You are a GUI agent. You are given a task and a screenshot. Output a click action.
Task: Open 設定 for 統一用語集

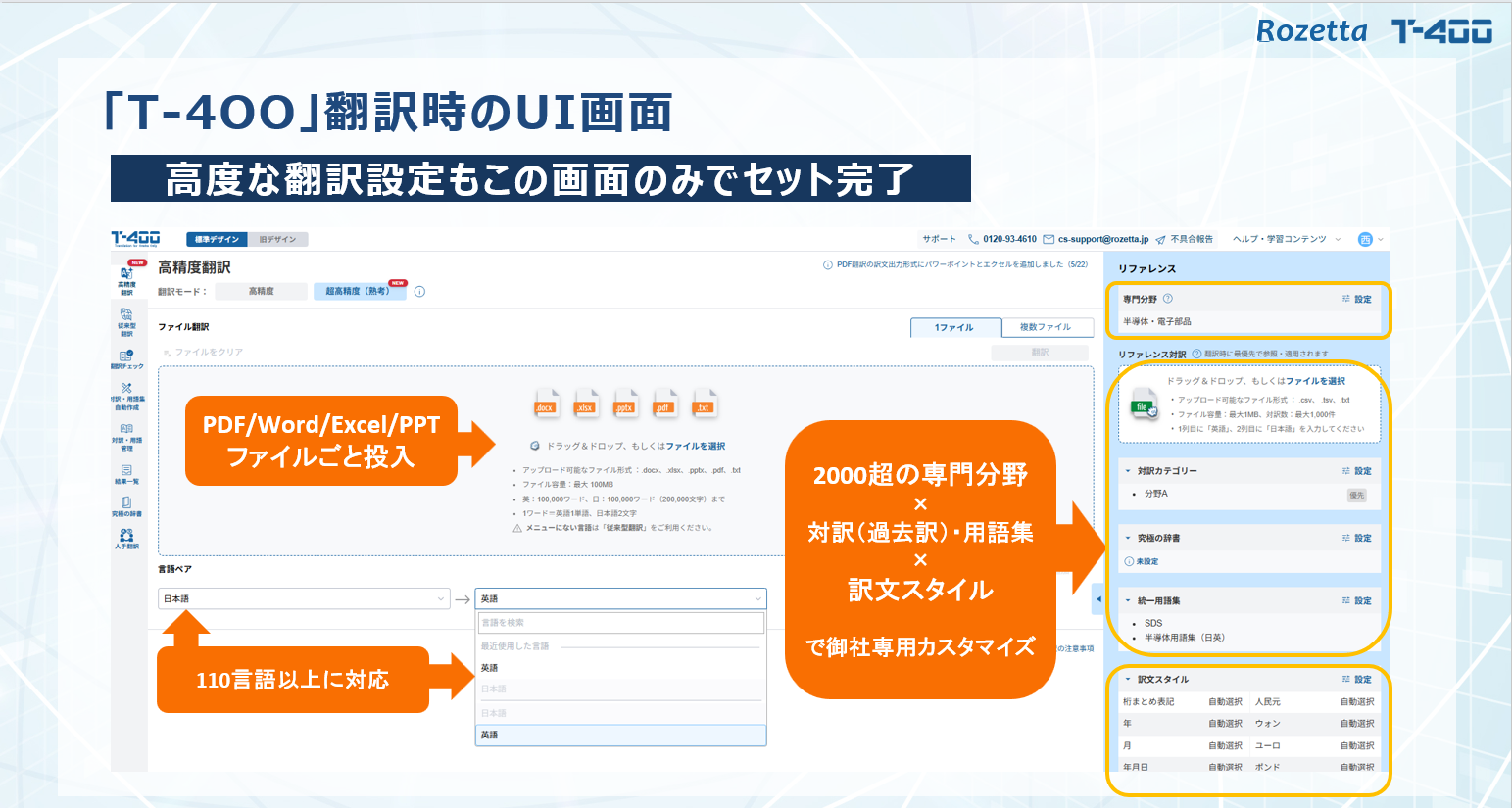point(1357,600)
